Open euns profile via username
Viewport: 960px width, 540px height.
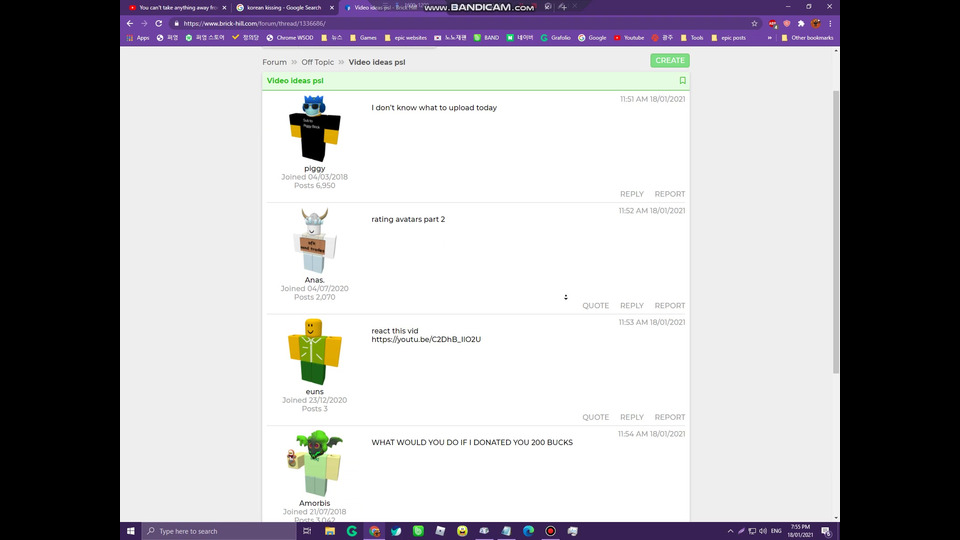click(314, 391)
